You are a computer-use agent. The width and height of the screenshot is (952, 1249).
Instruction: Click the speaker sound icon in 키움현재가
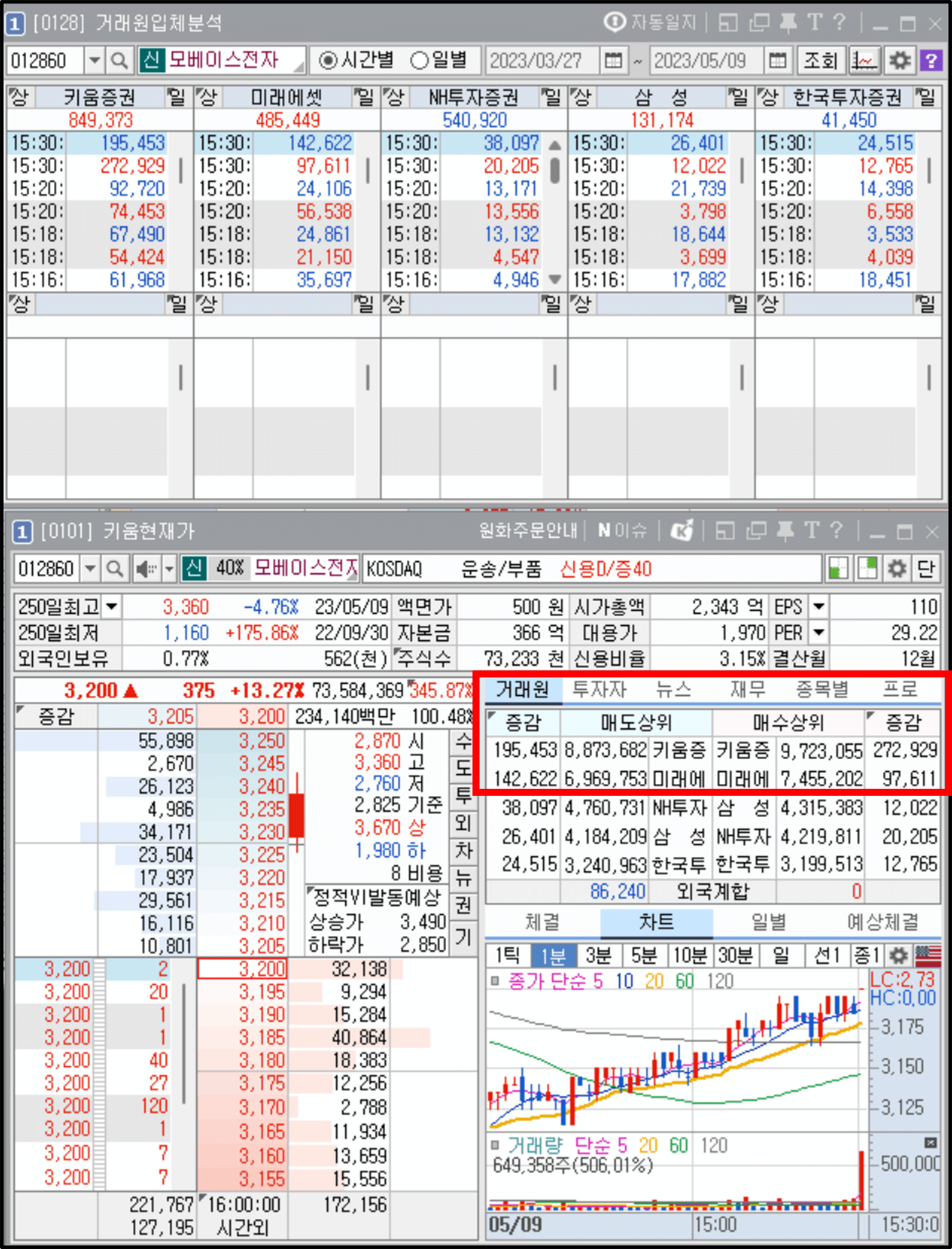click(x=145, y=569)
